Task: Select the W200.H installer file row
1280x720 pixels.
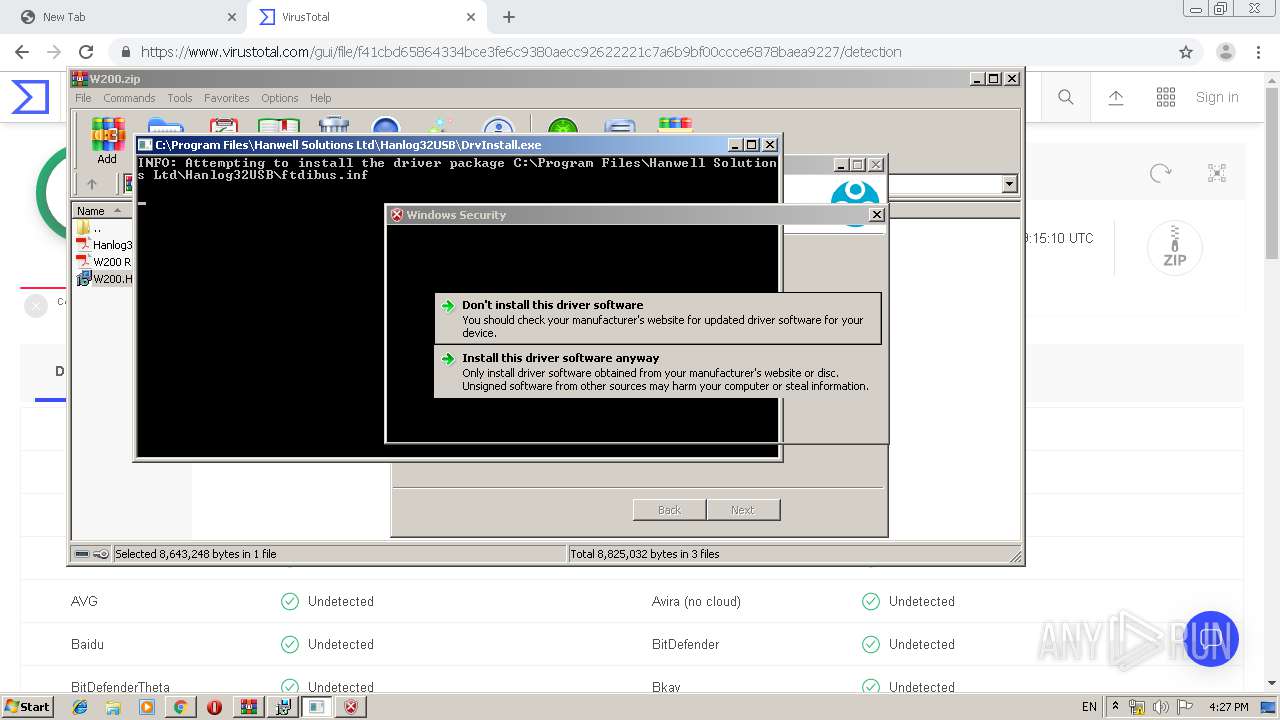Action: tap(104, 279)
